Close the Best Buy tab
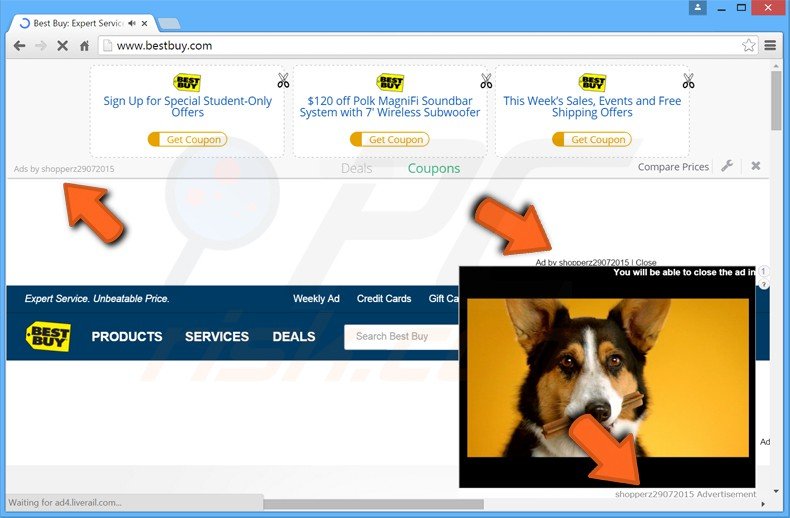The width and height of the screenshot is (790, 518). [x=145, y=23]
